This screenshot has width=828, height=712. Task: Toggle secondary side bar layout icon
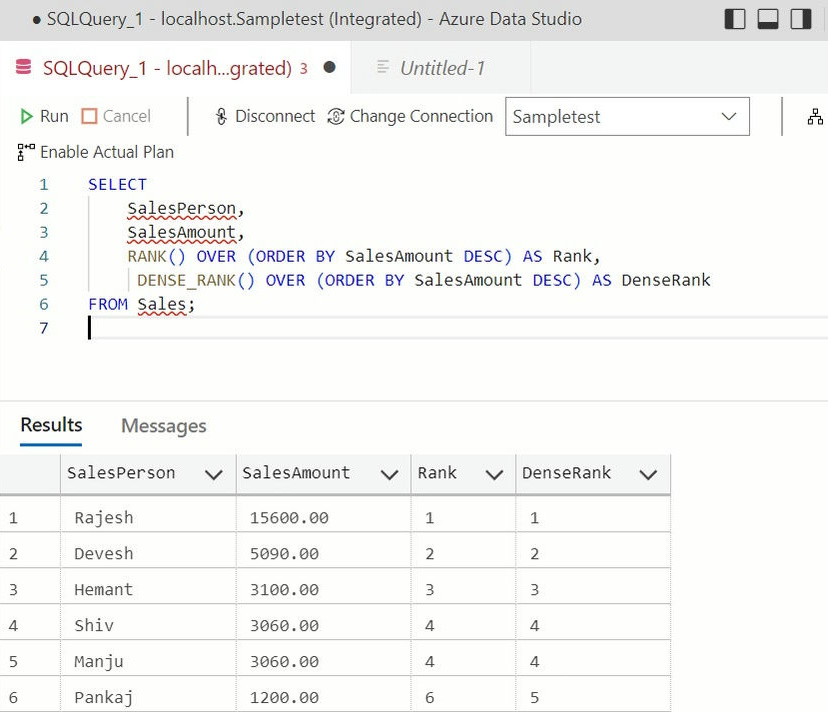tap(801, 19)
